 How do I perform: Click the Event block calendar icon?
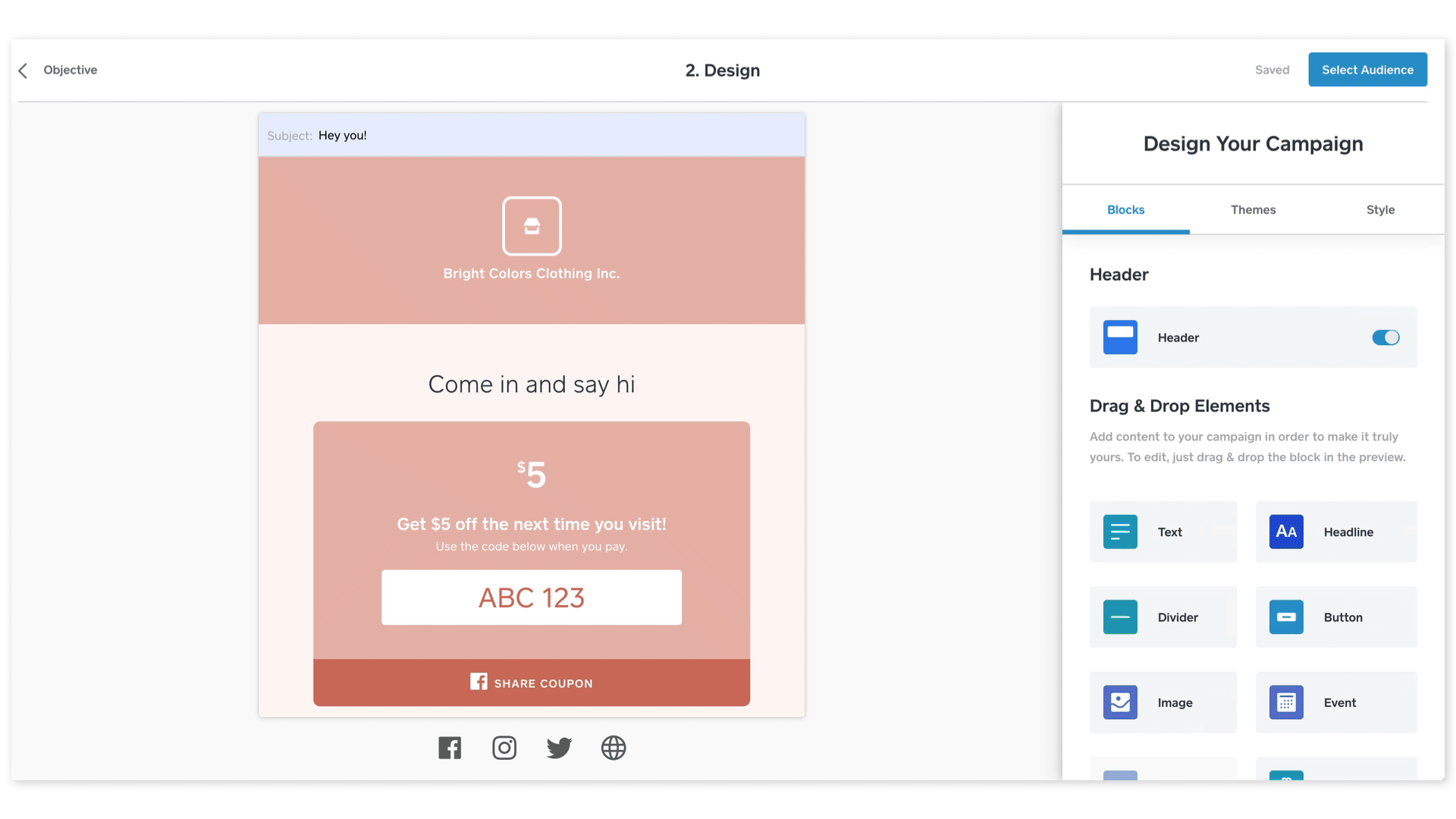tap(1286, 702)
